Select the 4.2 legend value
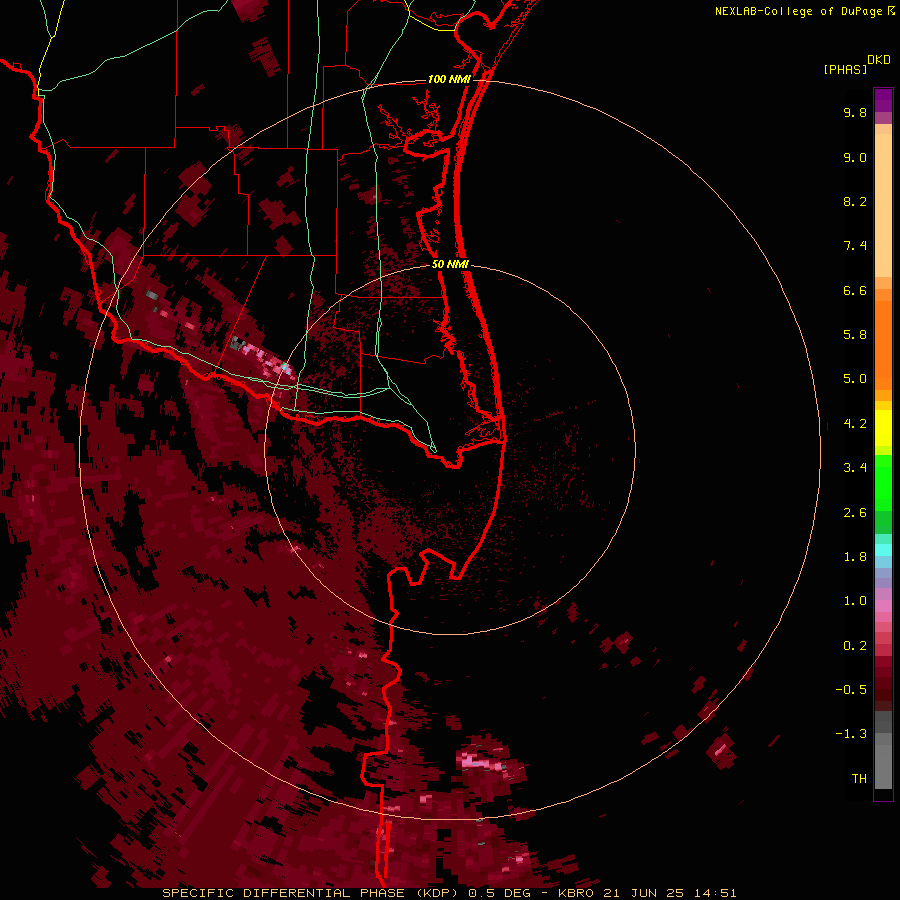The image size is (900, 900). 855,424
